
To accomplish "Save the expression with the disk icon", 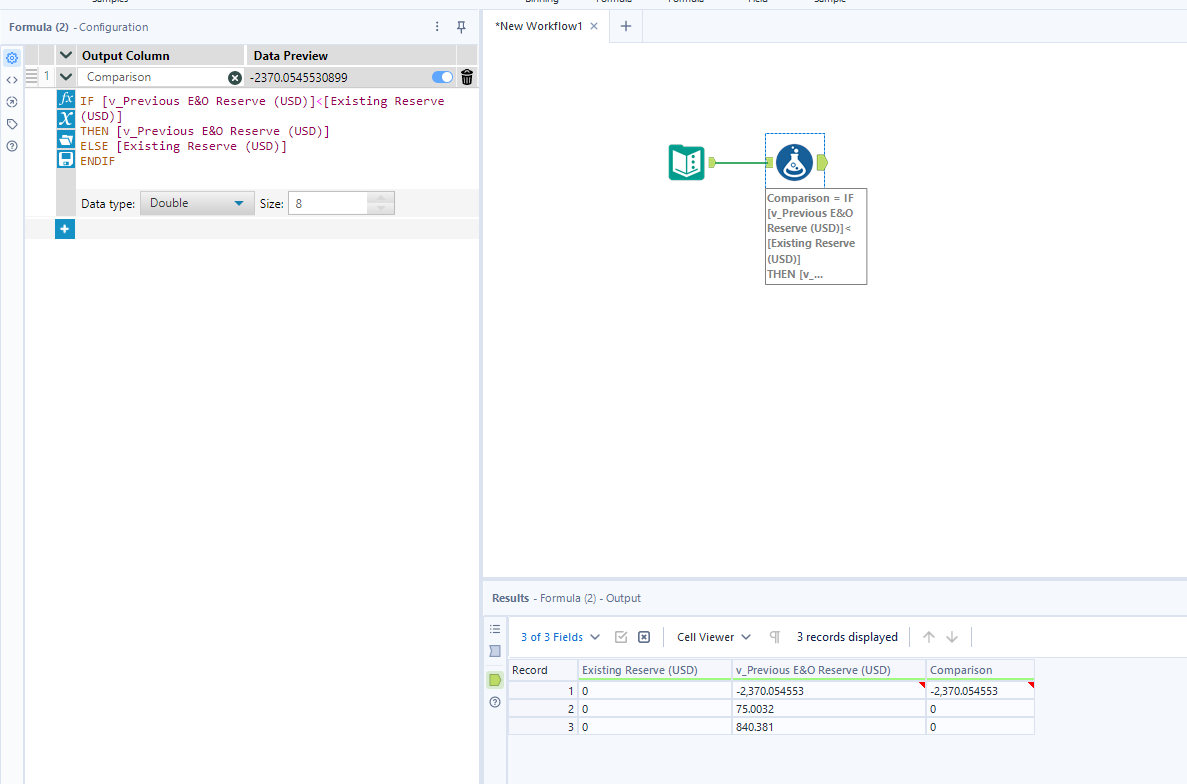I will pyautogui.click(x=65, y=159).
